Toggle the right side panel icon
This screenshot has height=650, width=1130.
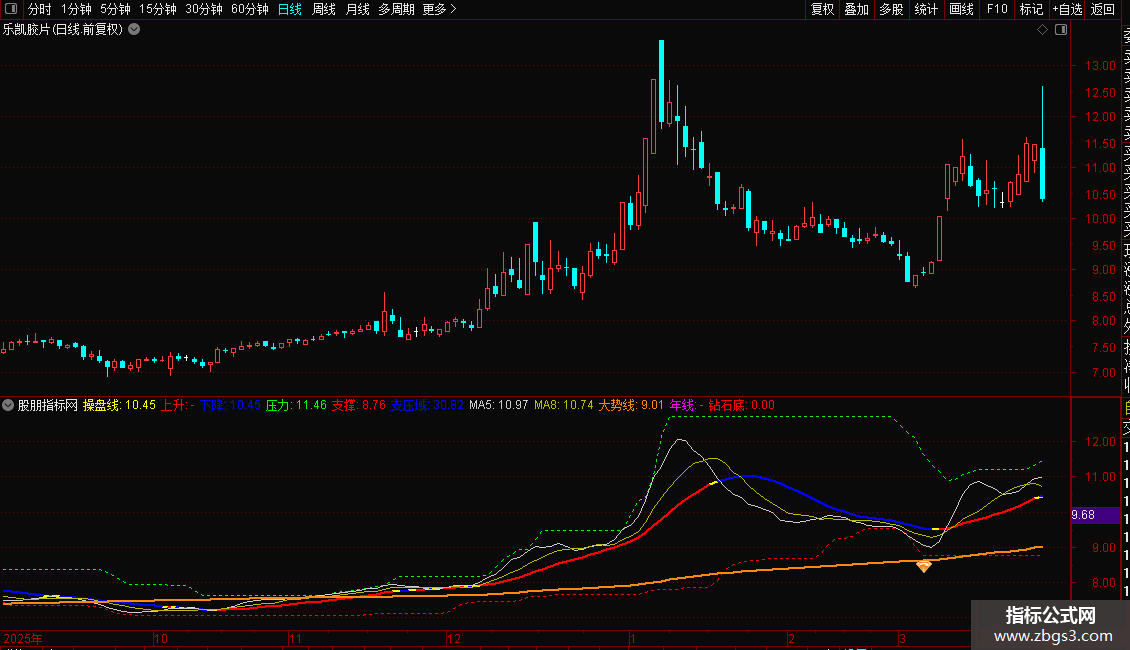[1061, 30]
